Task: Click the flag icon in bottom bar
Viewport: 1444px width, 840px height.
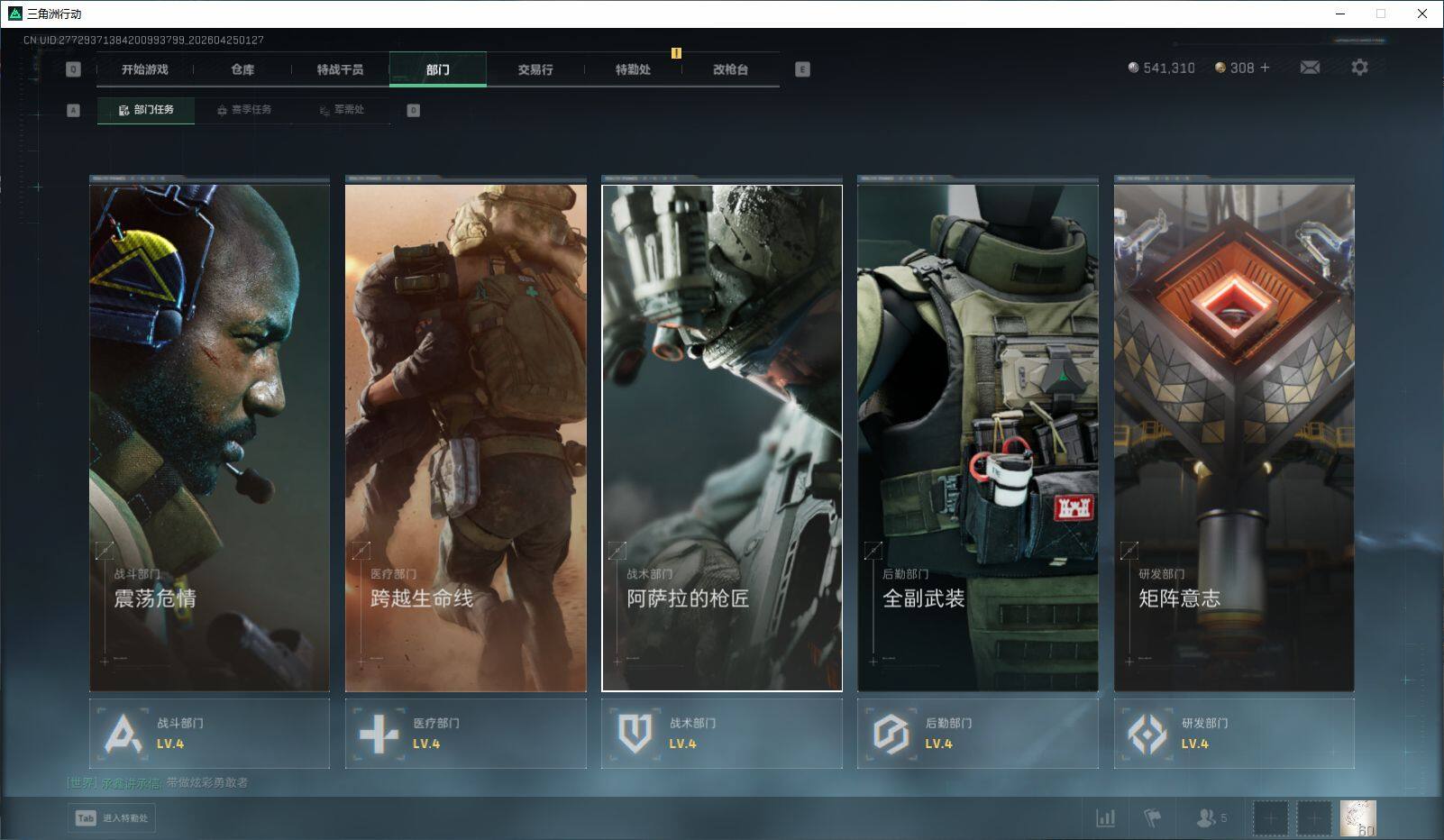Action: pos(1152,818)
